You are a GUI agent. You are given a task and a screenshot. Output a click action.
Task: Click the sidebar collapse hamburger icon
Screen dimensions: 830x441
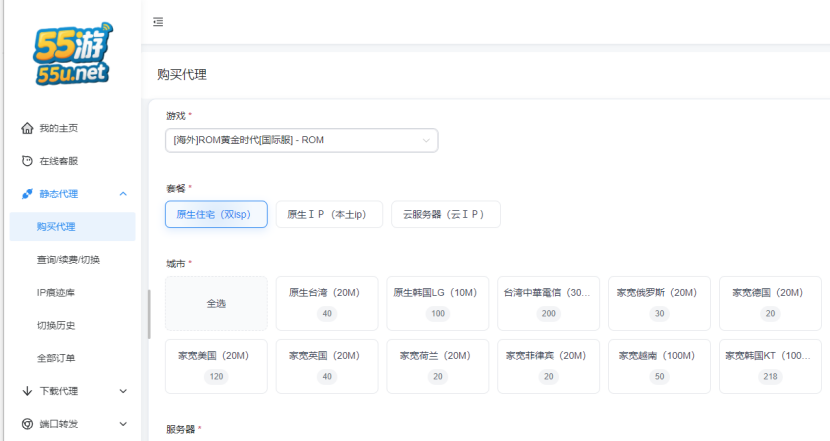click(x=158, y=21)
